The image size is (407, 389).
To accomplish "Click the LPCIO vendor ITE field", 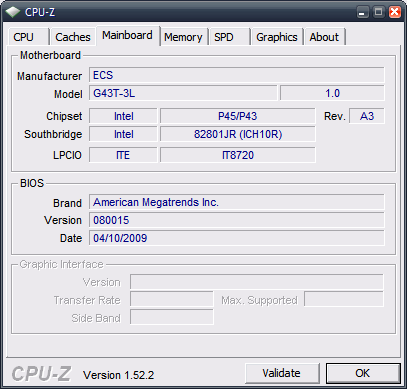I will (123, 155).
